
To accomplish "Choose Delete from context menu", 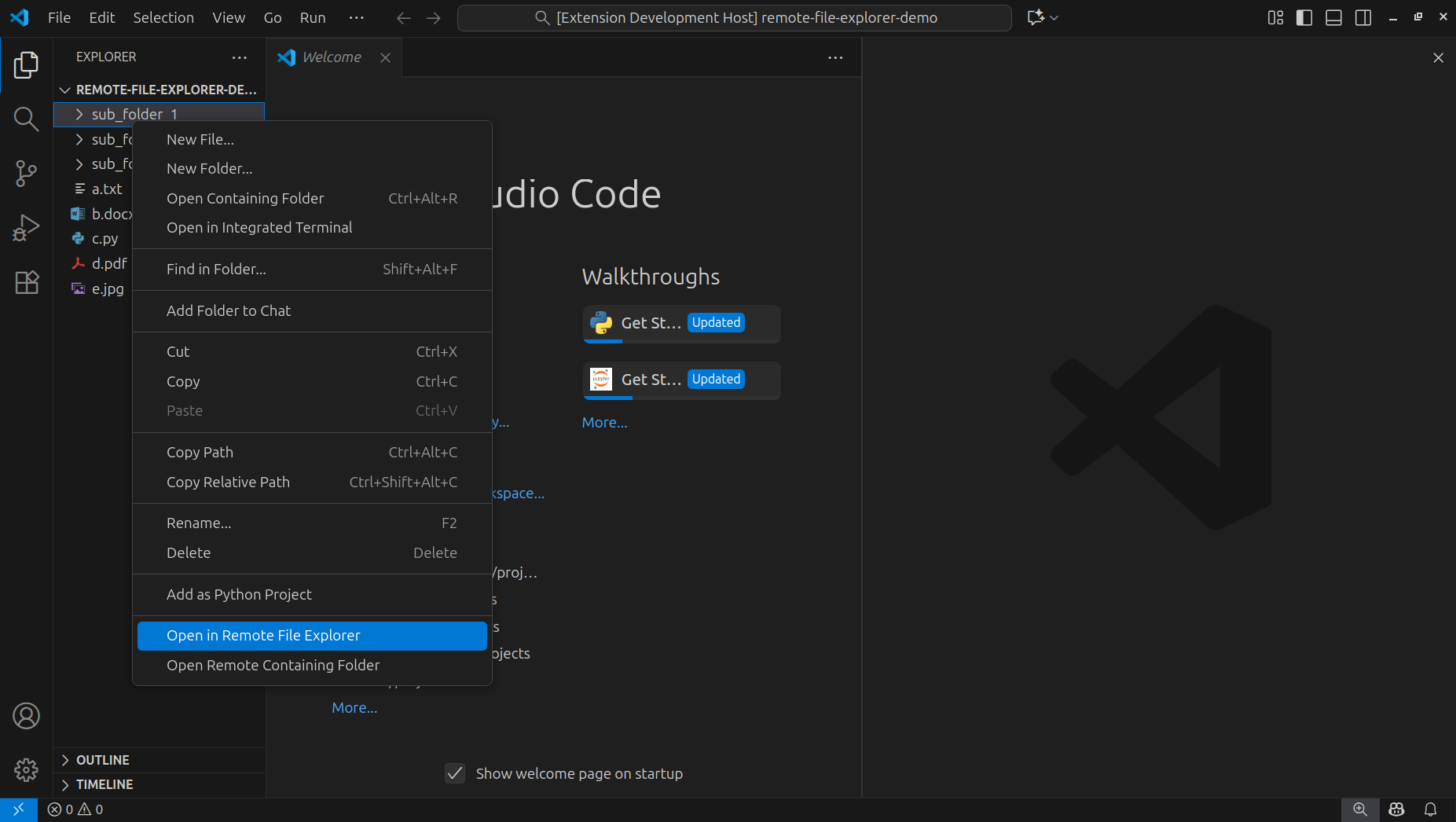I will click(x=312, y=552).
